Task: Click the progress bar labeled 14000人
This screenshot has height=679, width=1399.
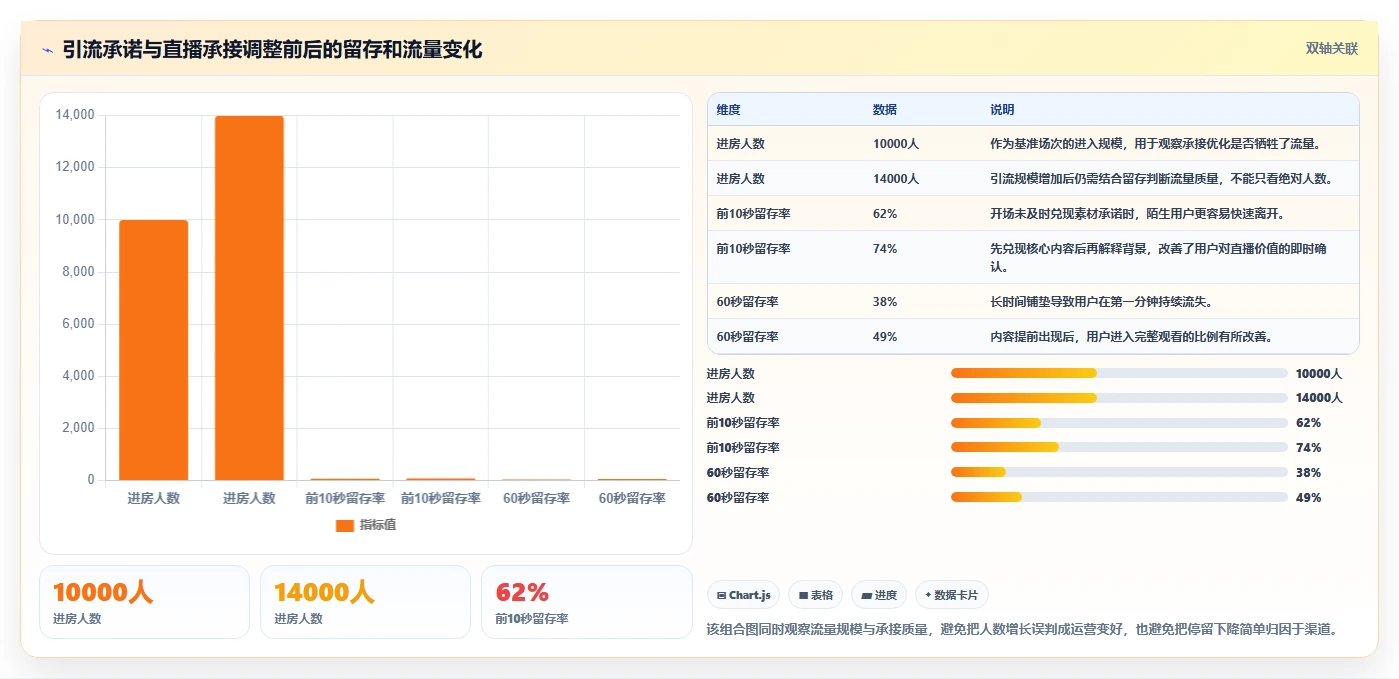Action: [1119, 398]
